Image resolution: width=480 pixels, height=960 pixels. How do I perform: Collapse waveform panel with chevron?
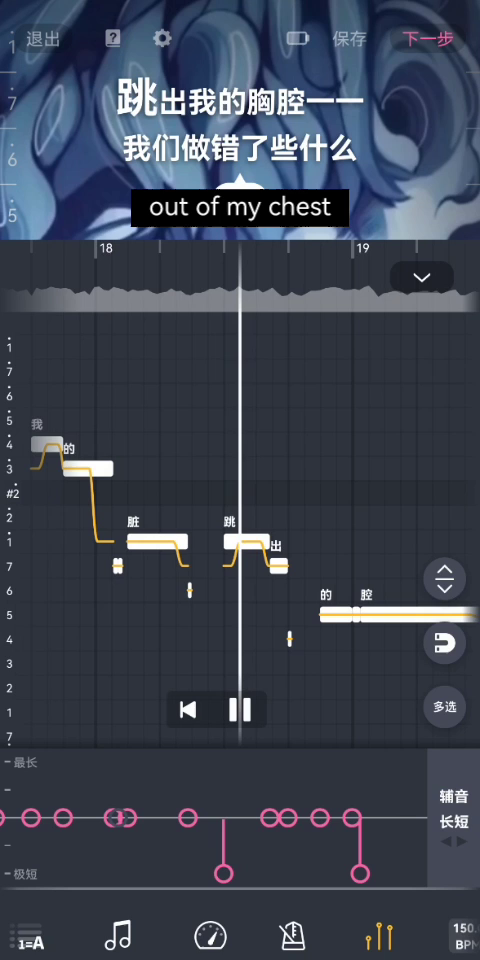coord(422,277)
